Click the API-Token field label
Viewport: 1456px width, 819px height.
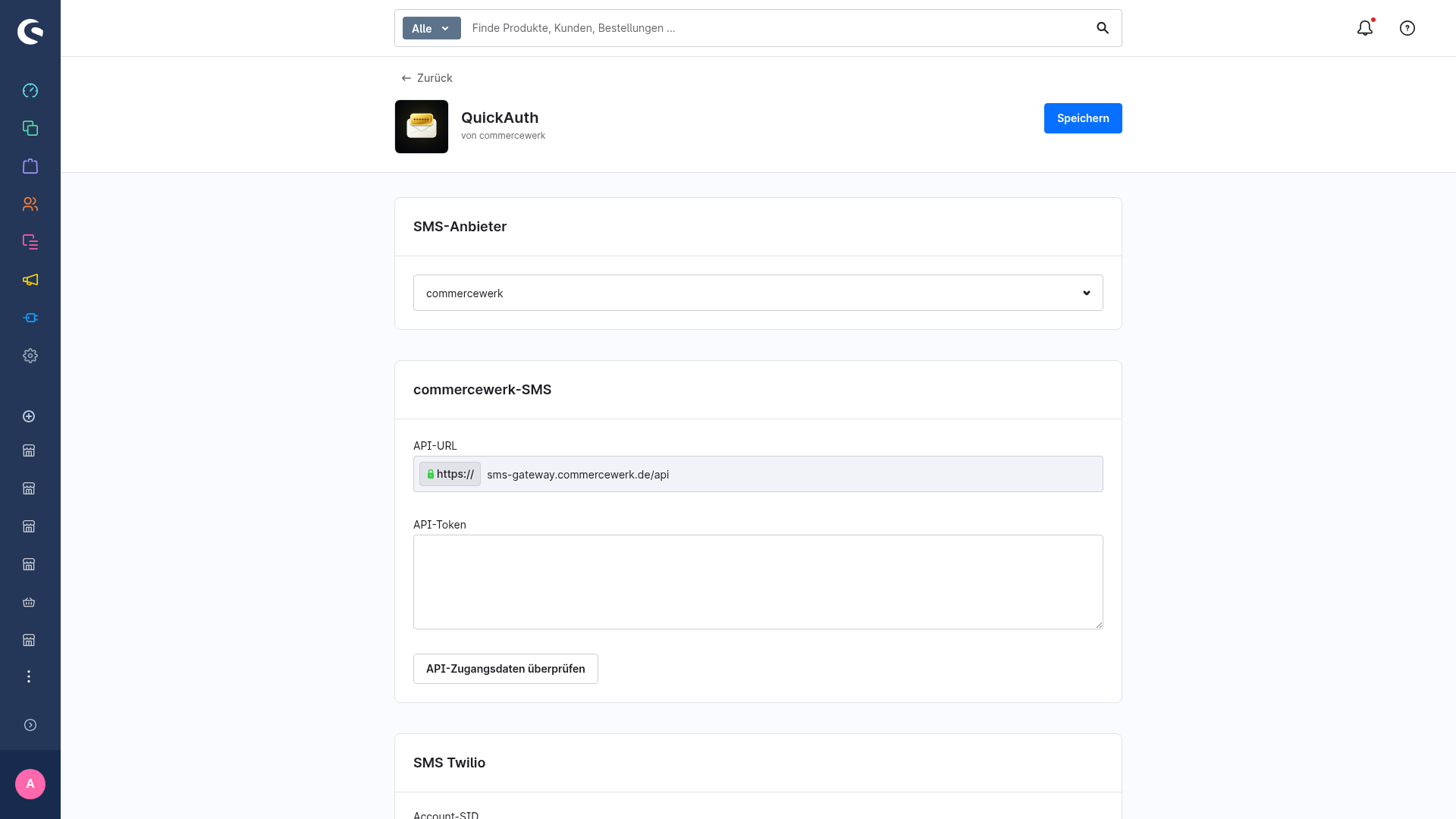pyautogui.click(x=440, y=525)
